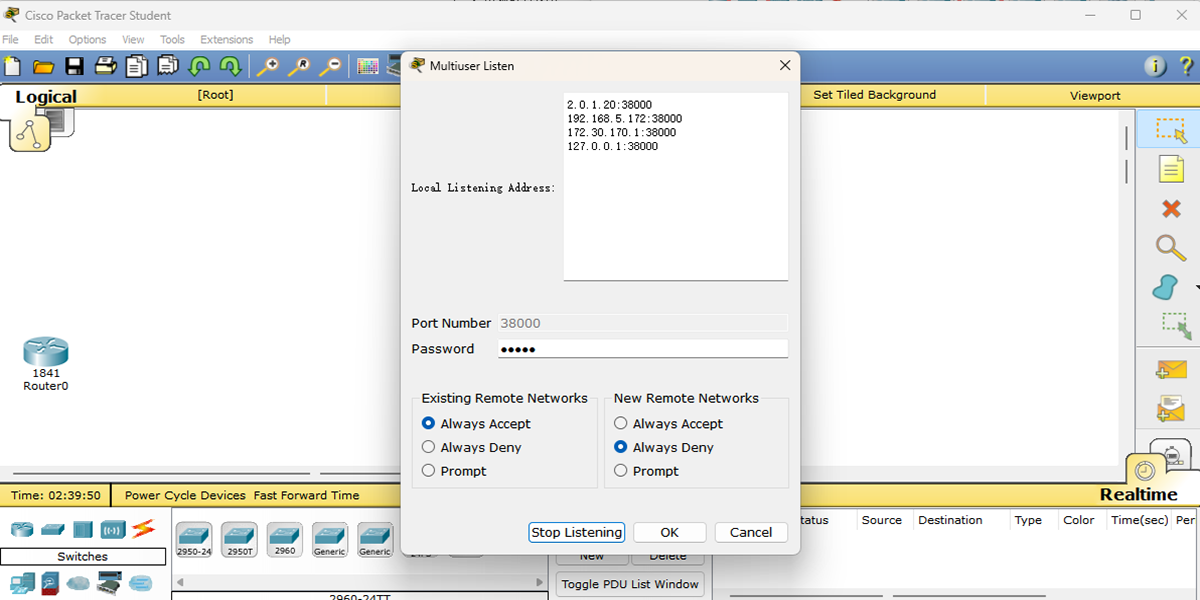Open file using the folder icon

43,67
